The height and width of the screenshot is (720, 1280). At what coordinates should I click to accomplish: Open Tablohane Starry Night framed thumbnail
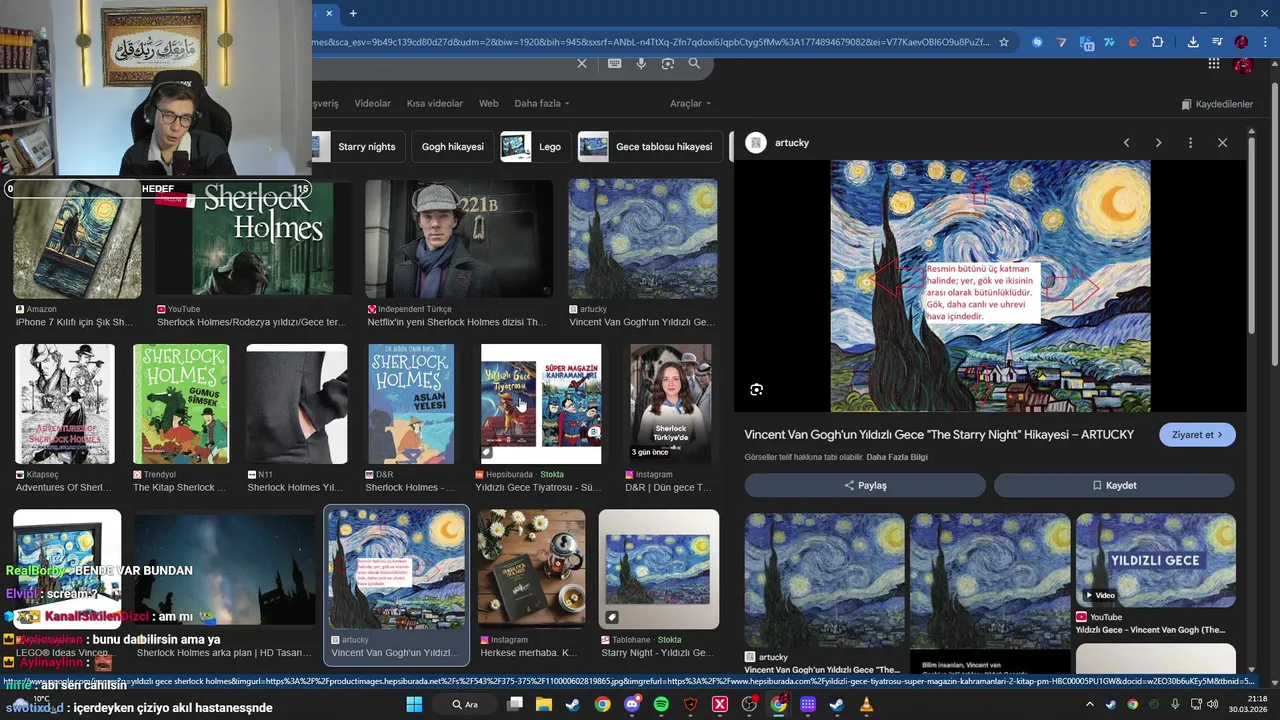659,569
